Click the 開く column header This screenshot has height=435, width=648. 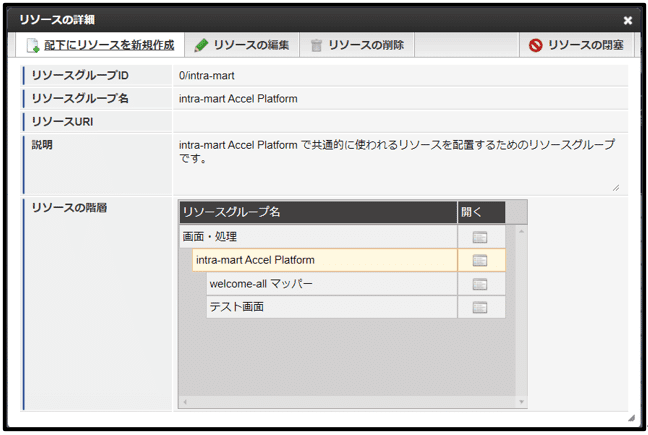(x=481, y=212)
